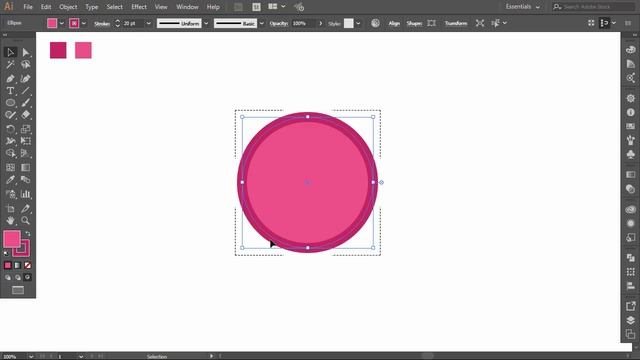Reset to default fill and stroke
The image size is (640, 360).
tap(6, 253)
